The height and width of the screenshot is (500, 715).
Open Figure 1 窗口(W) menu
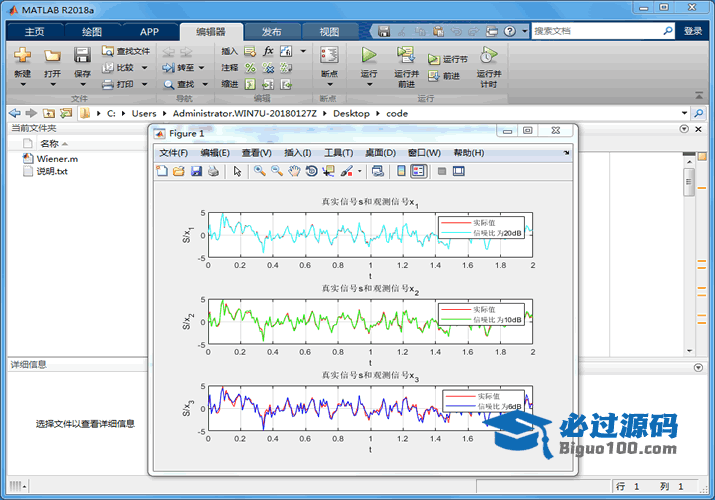pos(424,153)
